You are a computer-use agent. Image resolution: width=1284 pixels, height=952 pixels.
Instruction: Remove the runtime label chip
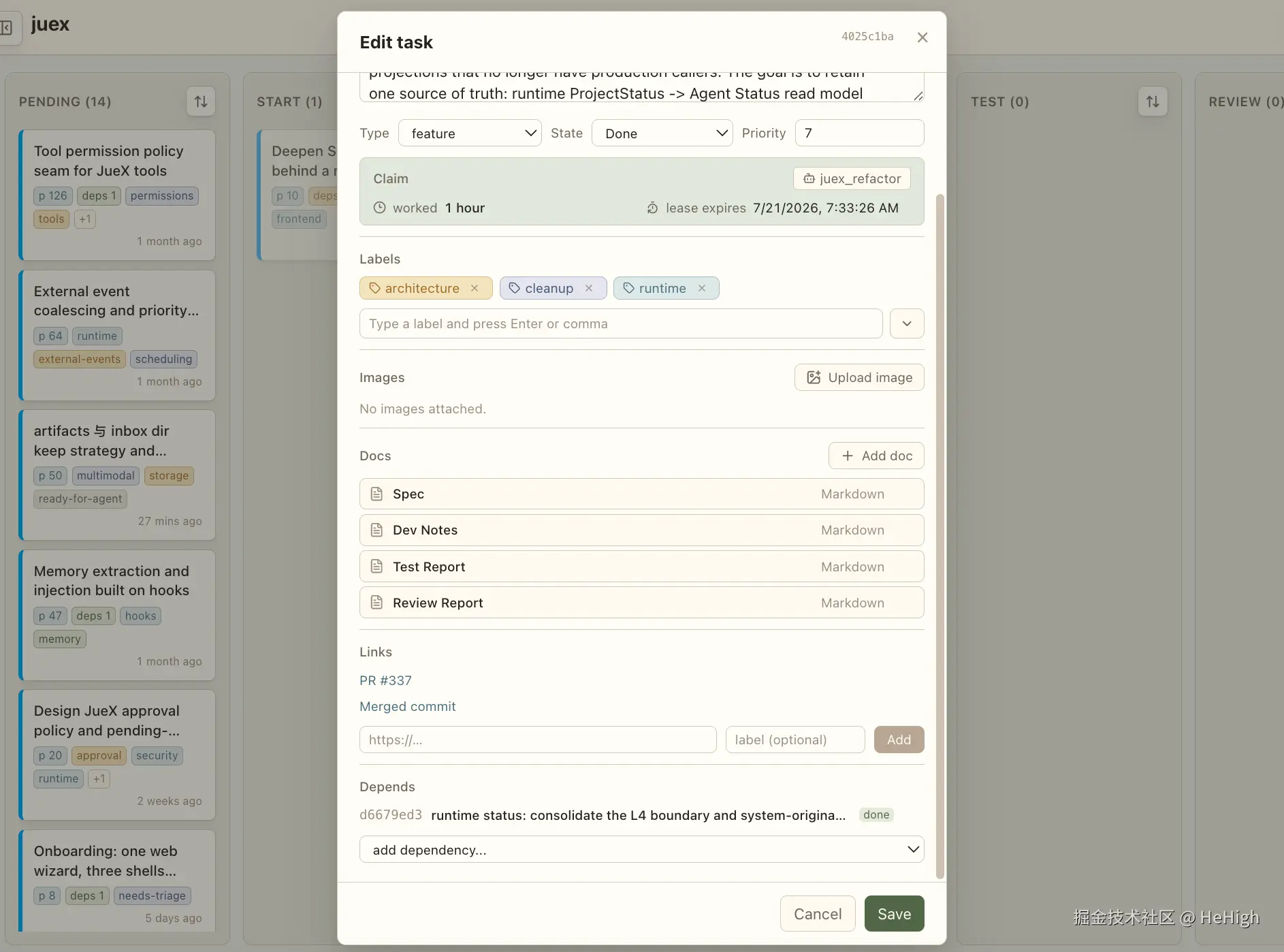tap(702, 288)
